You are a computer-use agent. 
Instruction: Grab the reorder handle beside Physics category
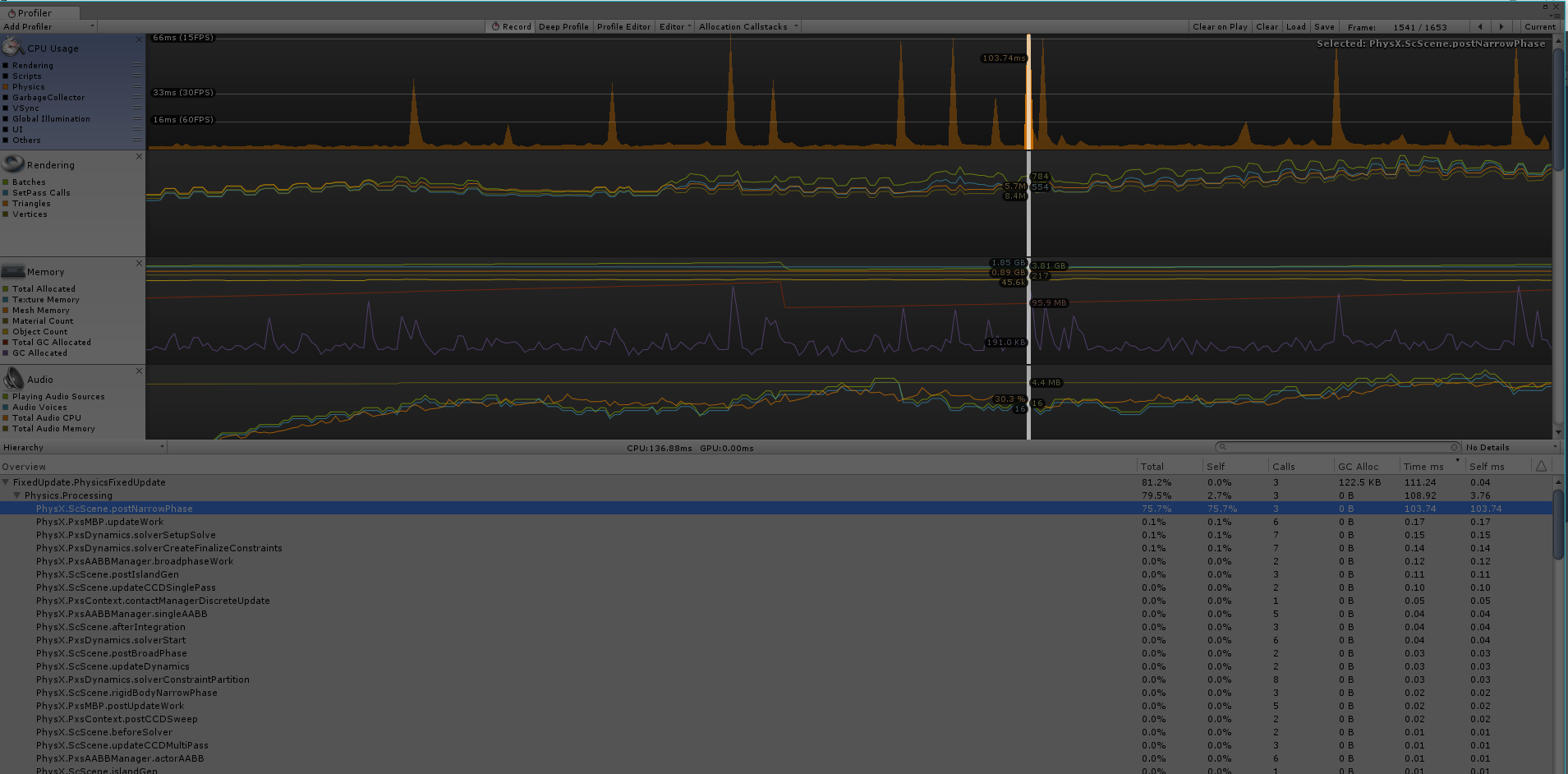[x=137, y=86]
